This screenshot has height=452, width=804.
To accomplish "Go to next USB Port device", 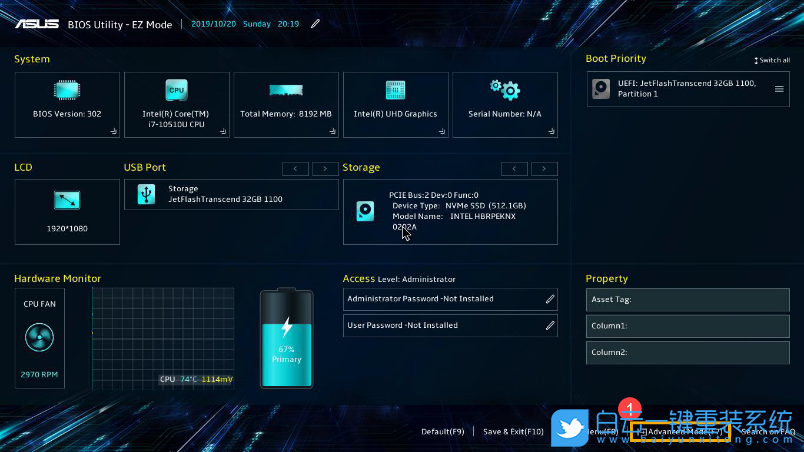I will pyautogui.click(x=325, y=169).
